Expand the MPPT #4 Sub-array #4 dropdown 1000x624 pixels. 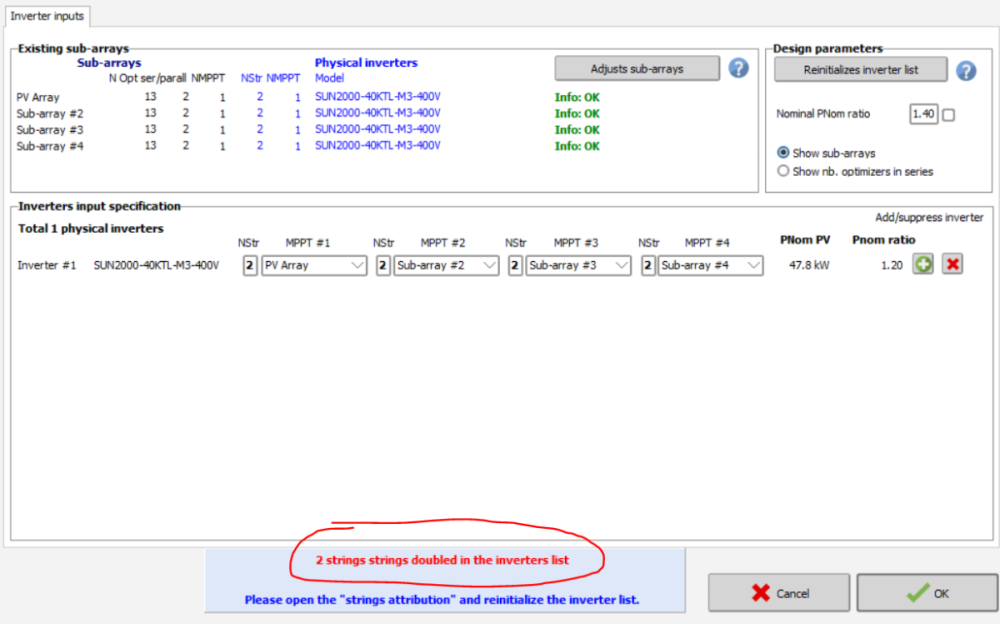(x=711, y=265)
